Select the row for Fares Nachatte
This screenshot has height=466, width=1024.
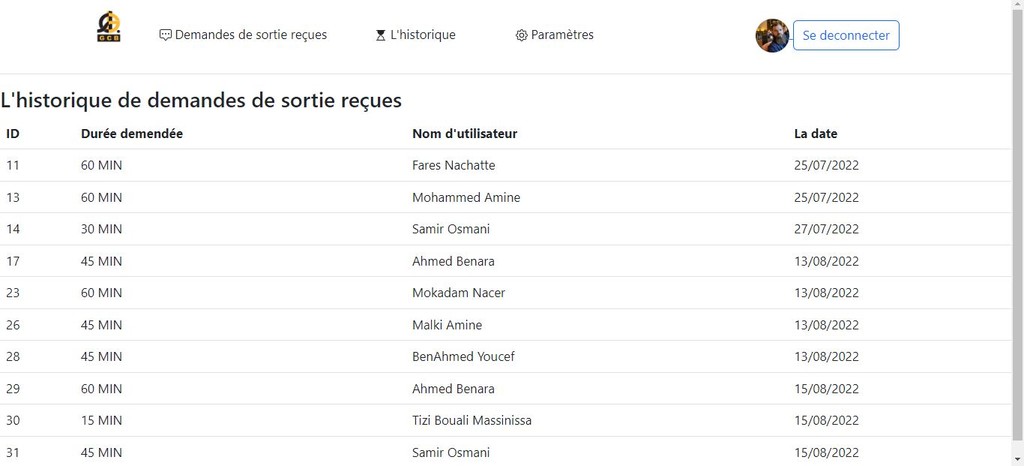click(505, 165)
